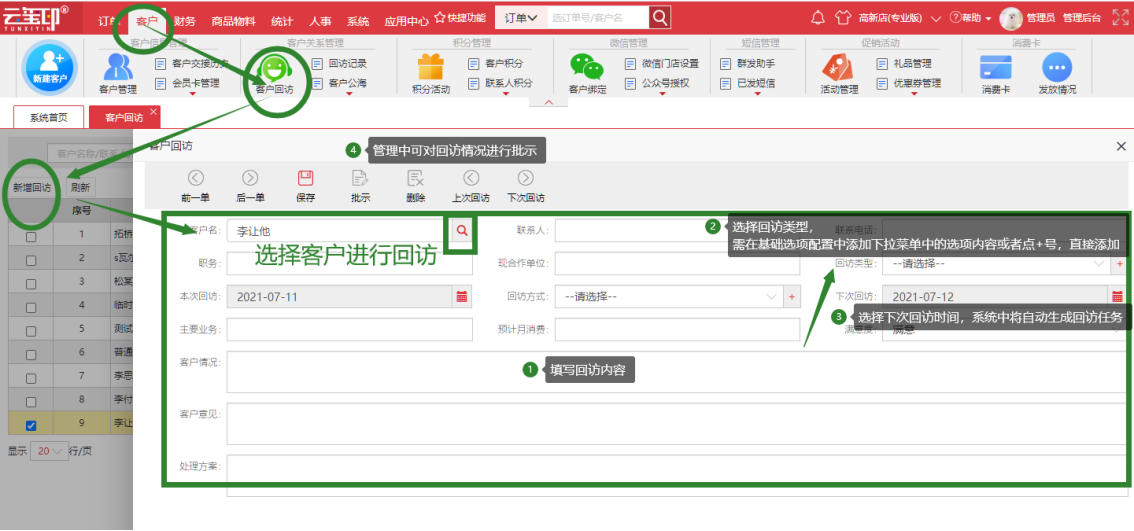Collapse the ribbon with the up chevron

point(548,102)
